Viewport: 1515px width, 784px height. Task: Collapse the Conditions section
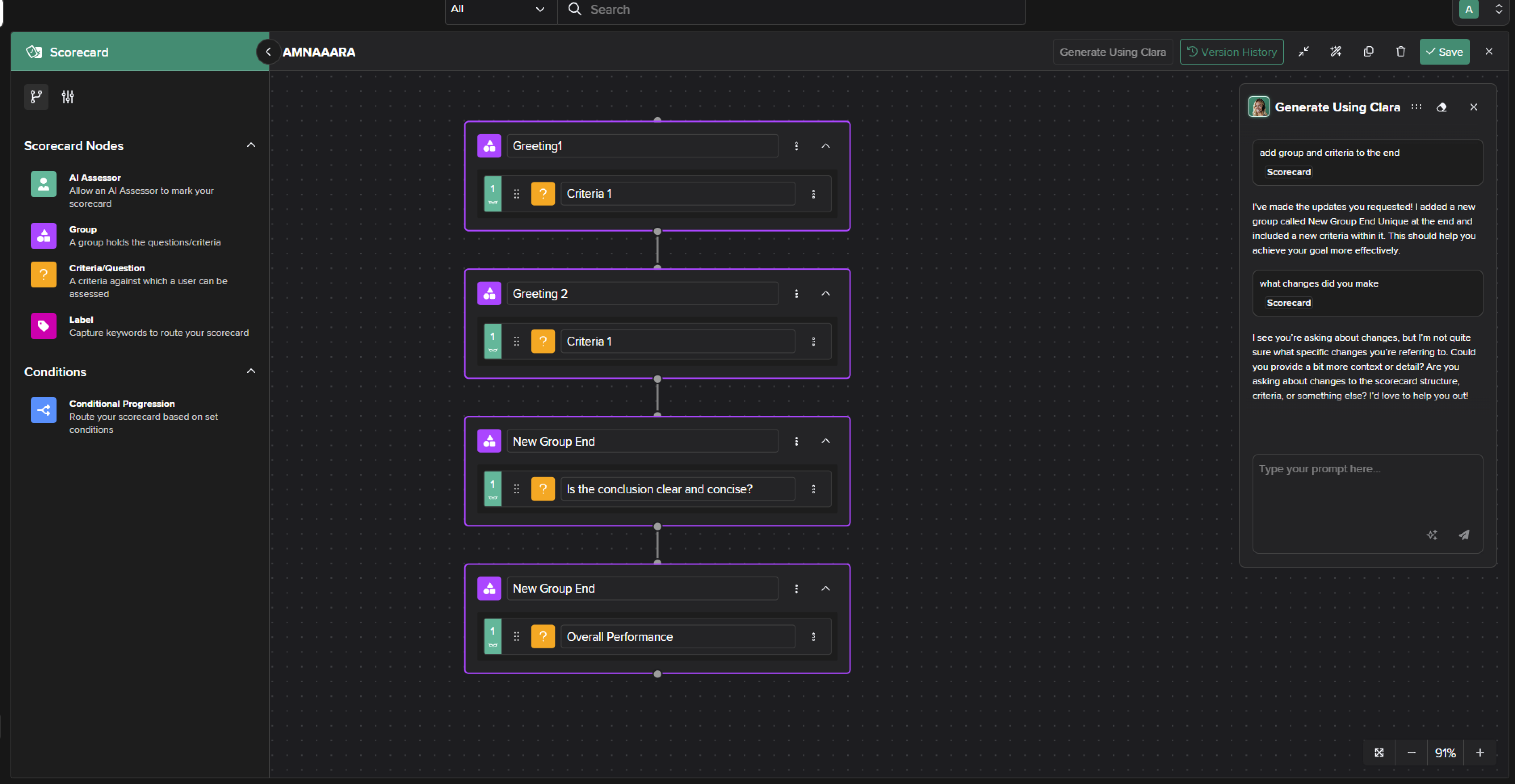pos(251,371)
